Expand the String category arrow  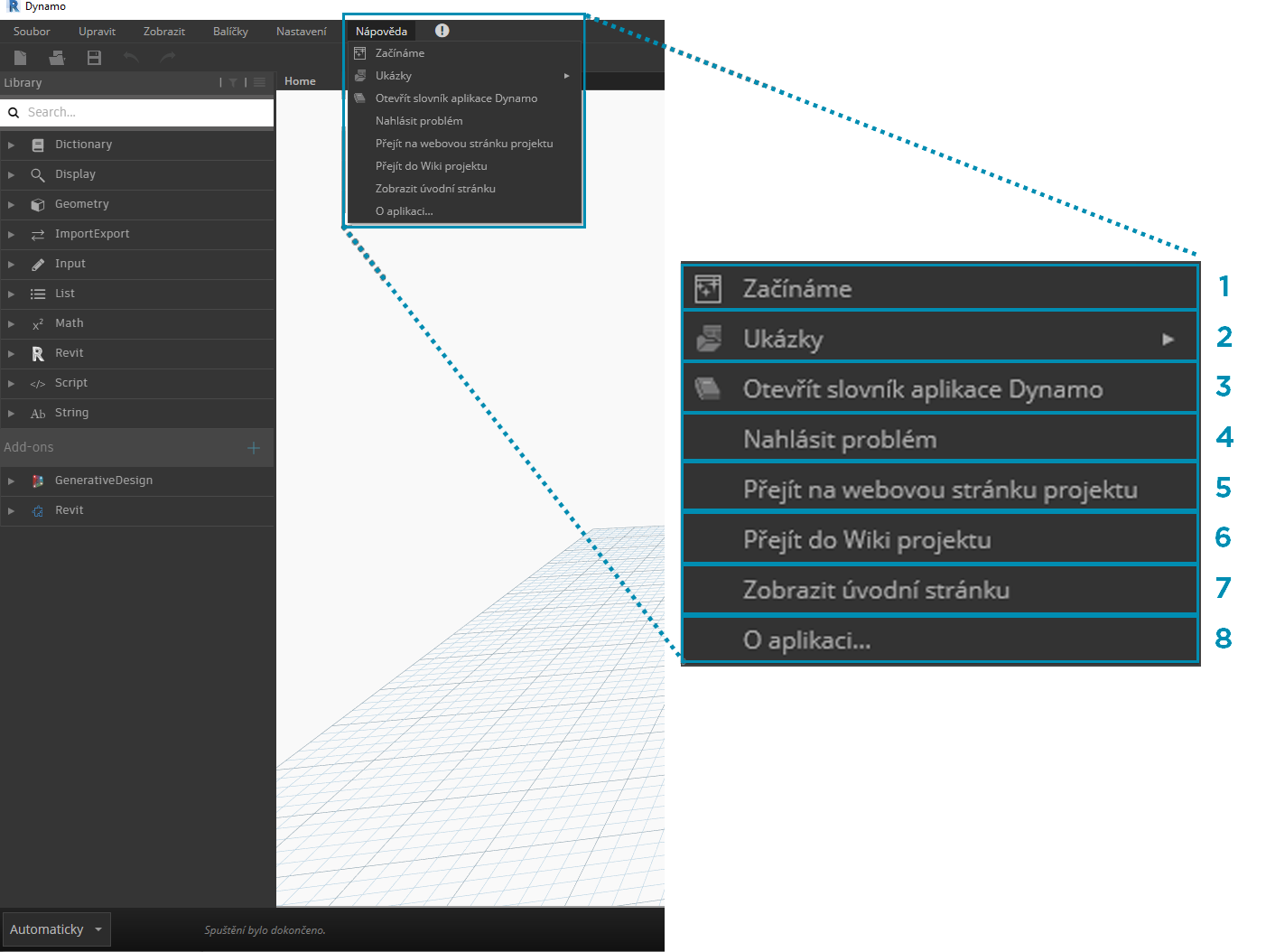click(x=11, y=413)
